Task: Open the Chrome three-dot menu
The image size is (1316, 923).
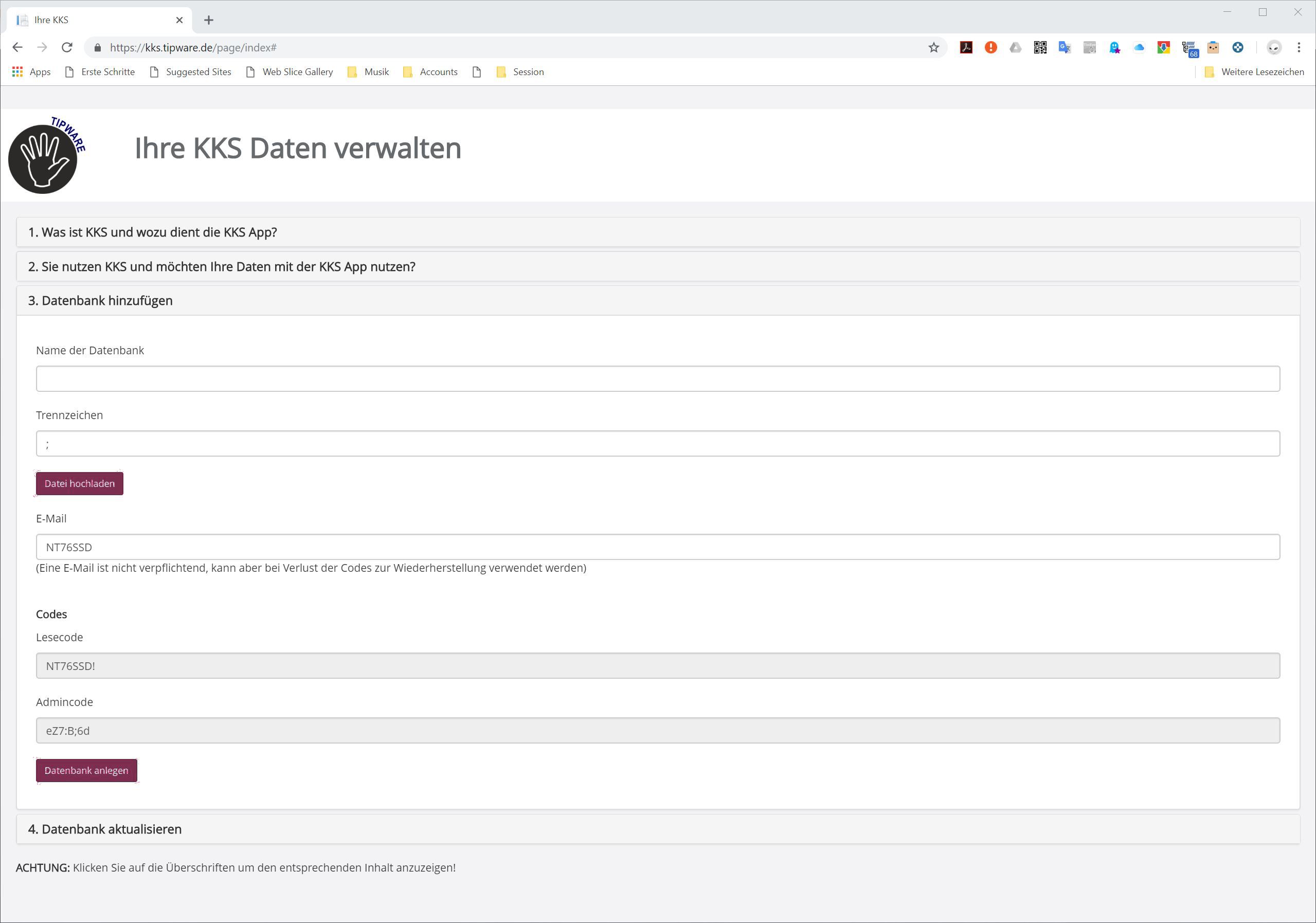Action: pyautogui.click(x=1298, y=47)
